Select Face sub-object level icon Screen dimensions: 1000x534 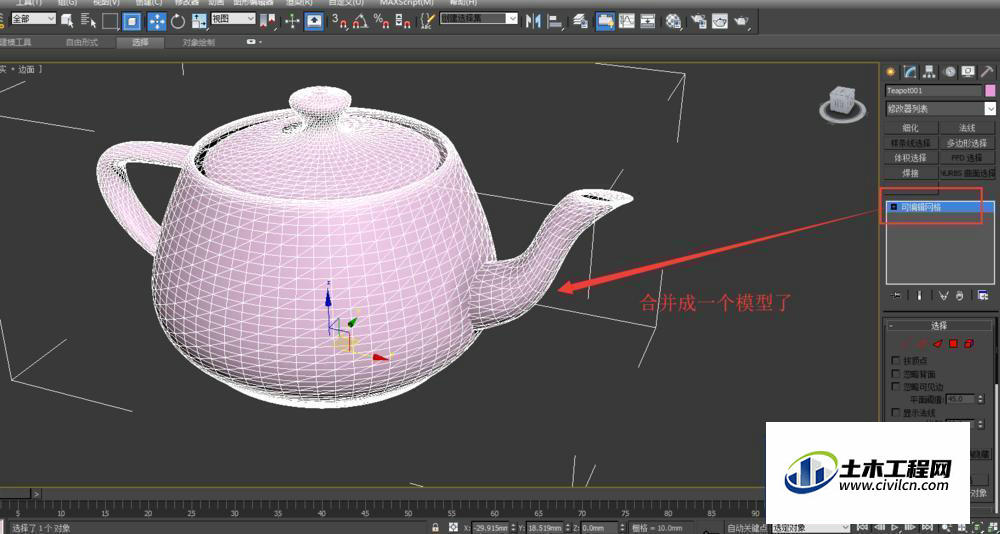click(x=938, y=344)
